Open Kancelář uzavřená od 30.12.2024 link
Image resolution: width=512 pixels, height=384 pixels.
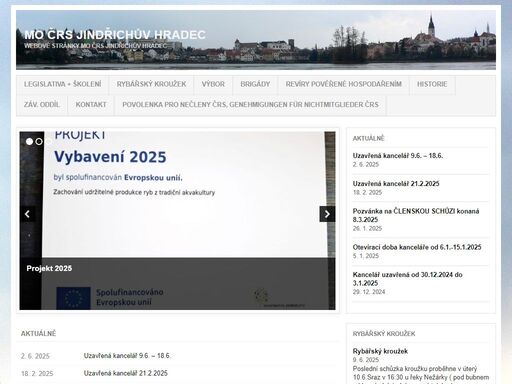407,279
